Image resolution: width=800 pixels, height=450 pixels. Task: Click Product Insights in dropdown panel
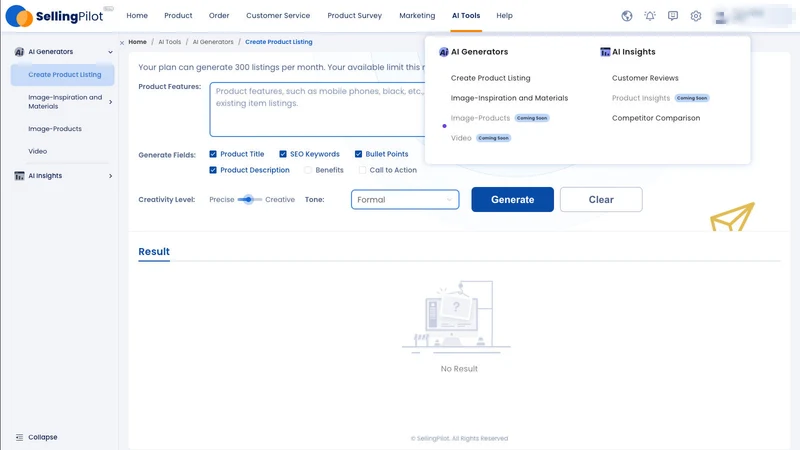[x=641, y=98]
